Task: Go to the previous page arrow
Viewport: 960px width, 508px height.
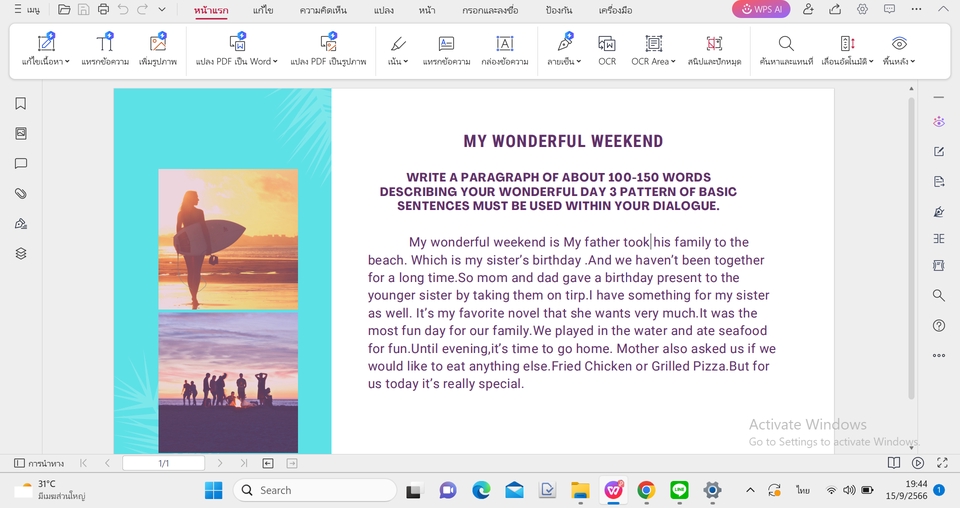Action: (x=107, y=463)
